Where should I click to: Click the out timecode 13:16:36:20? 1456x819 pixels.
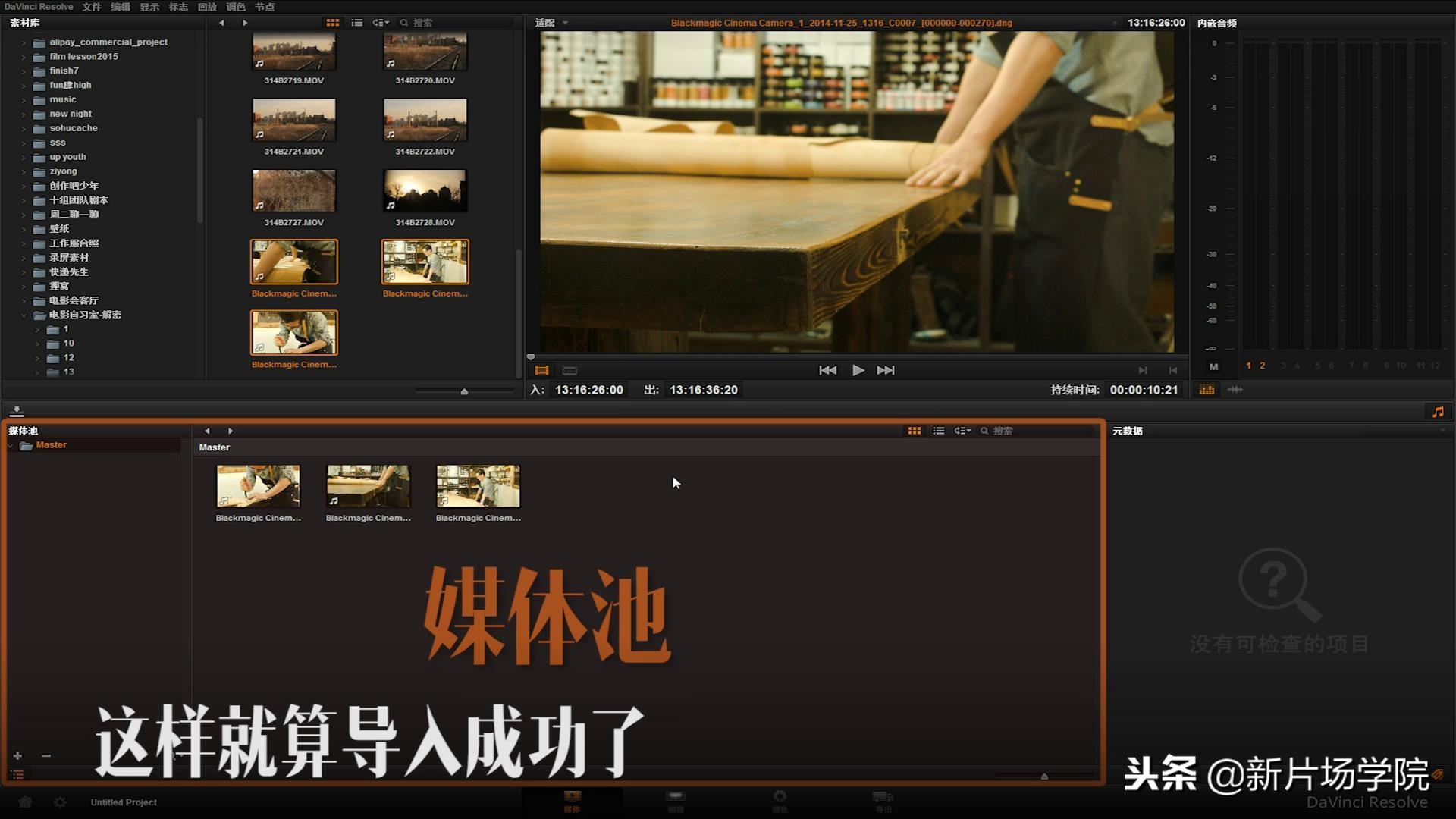pyautogui.click(x=704, y=390)
